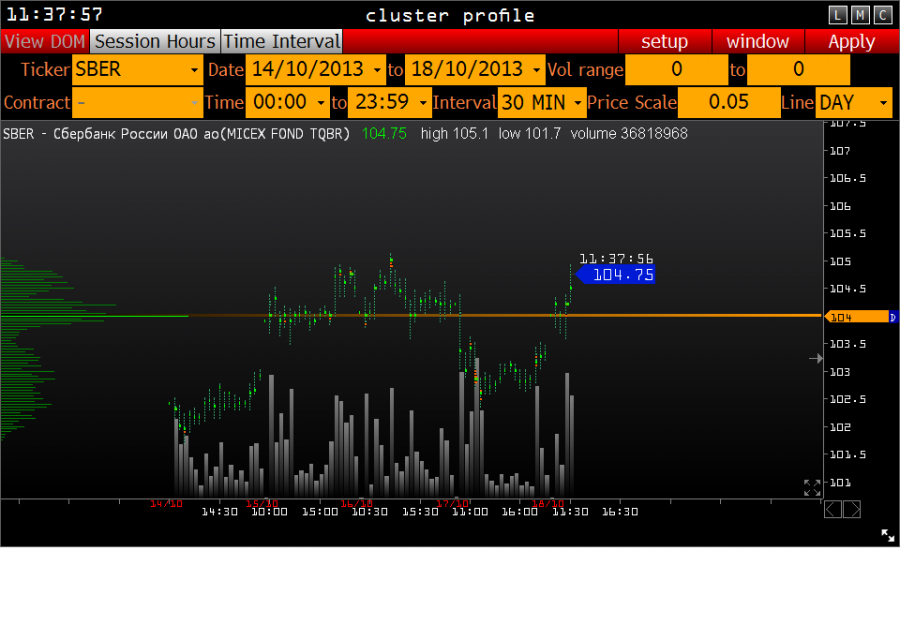Image resolution: width=900 pixels, height=625 pixels.
Task: Click the window resize arrow icon
Action: (x=887, y=535)
